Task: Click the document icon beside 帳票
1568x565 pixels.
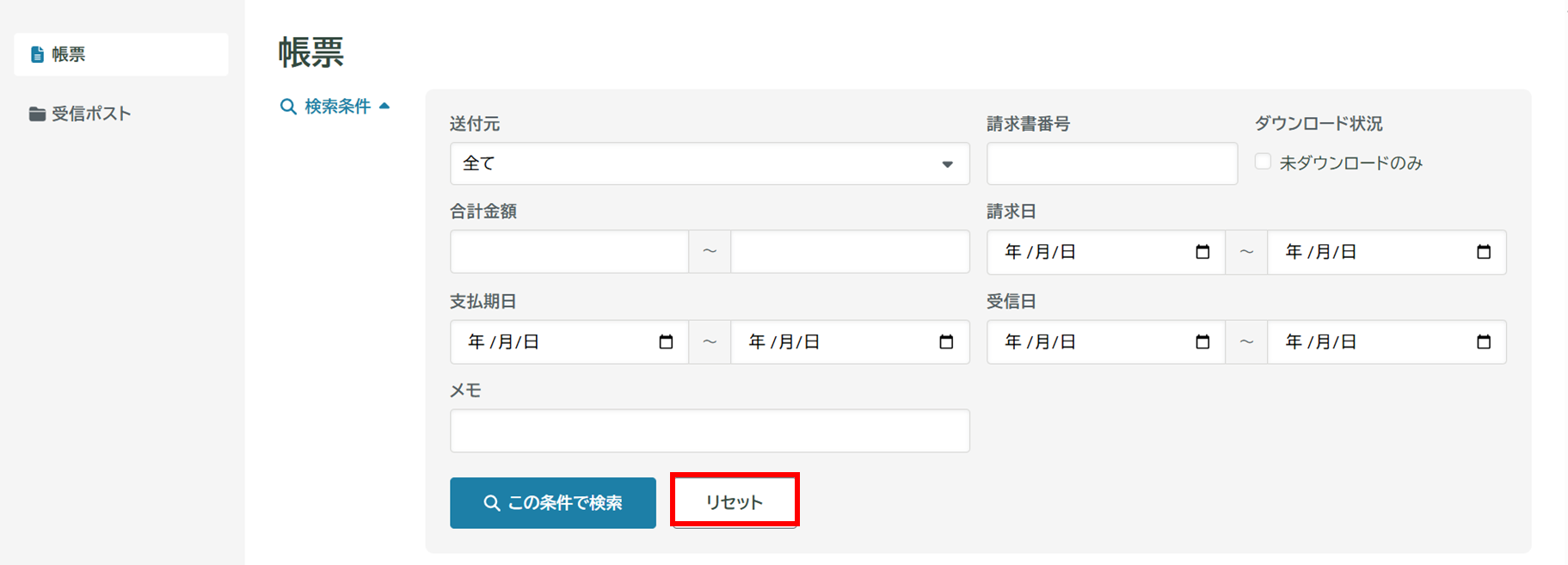Action: tap(37, 54)
